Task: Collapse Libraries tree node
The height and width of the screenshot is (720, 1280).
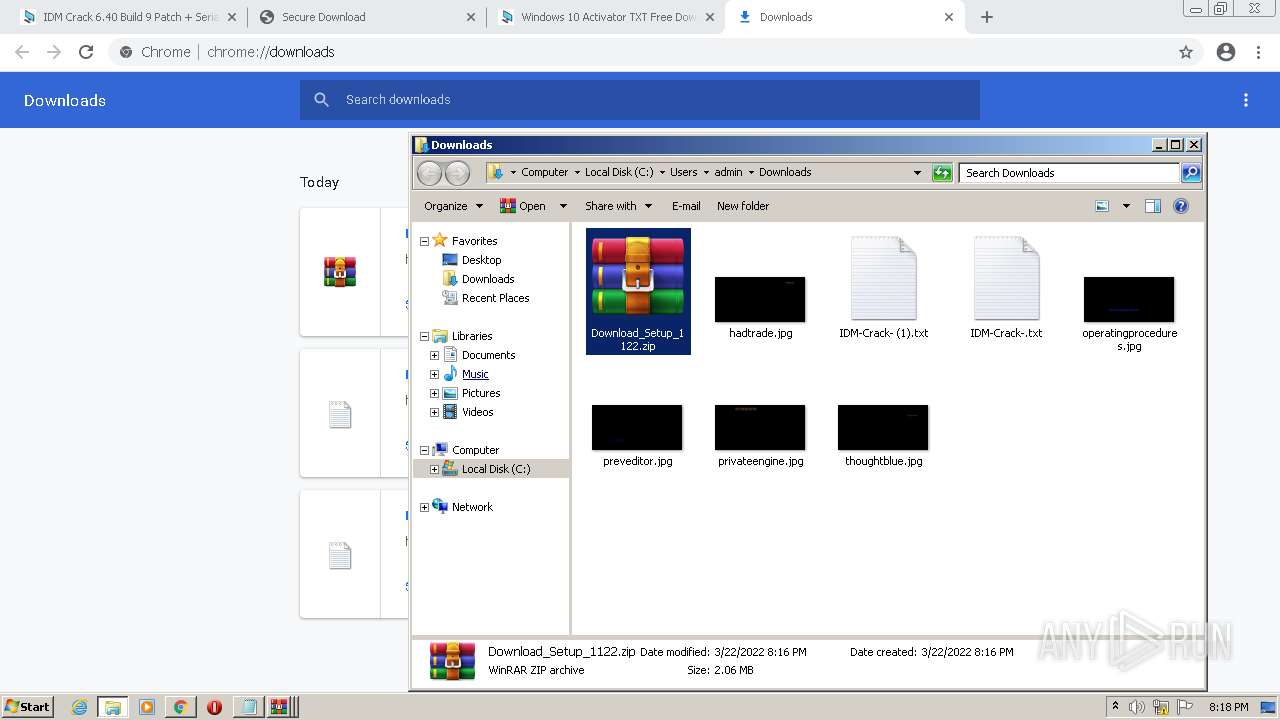Action: tap(424, 336)
